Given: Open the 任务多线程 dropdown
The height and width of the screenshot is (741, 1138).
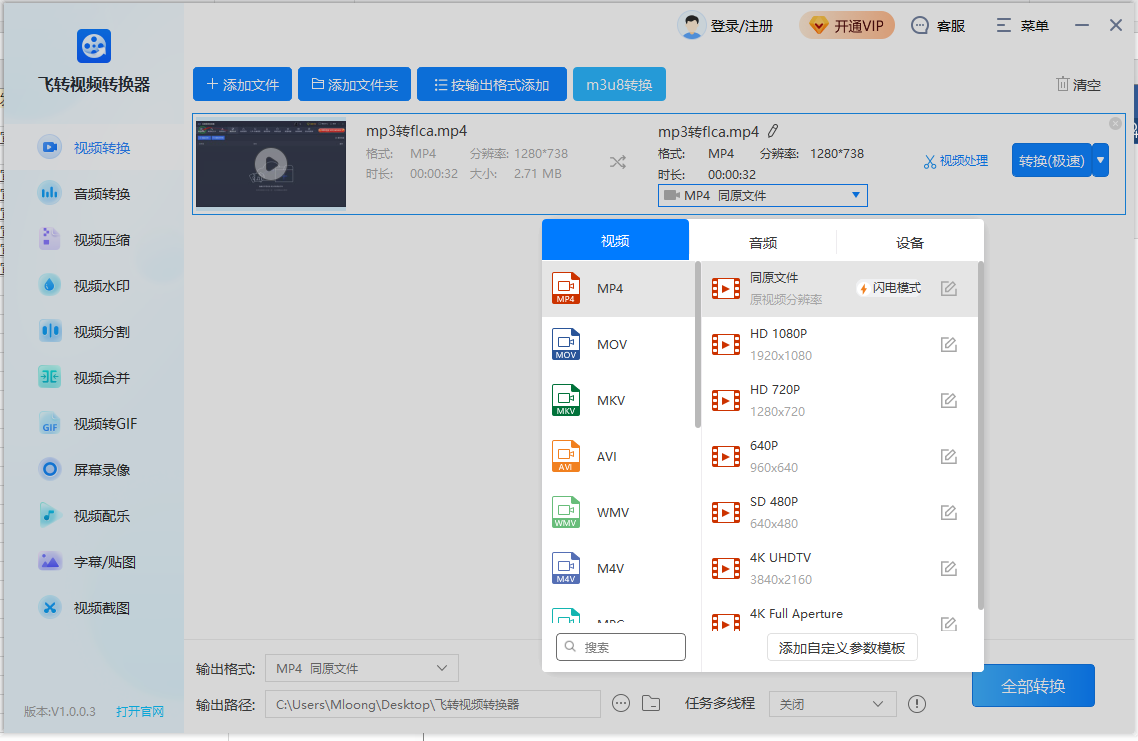Looking at the screenshot, I should (832, 704).
